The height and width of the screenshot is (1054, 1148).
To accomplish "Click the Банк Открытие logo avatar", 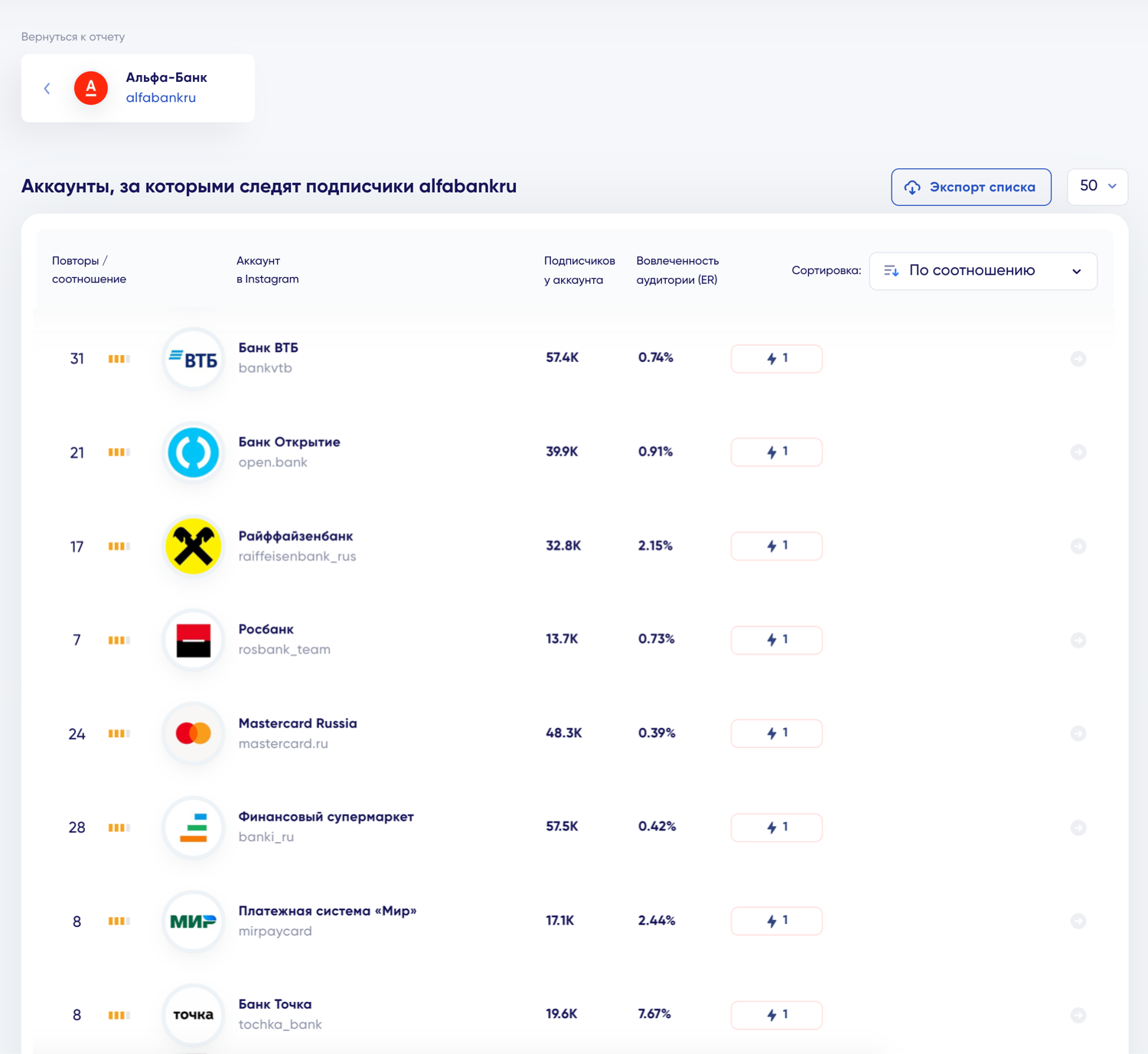I will coord(194,452).
